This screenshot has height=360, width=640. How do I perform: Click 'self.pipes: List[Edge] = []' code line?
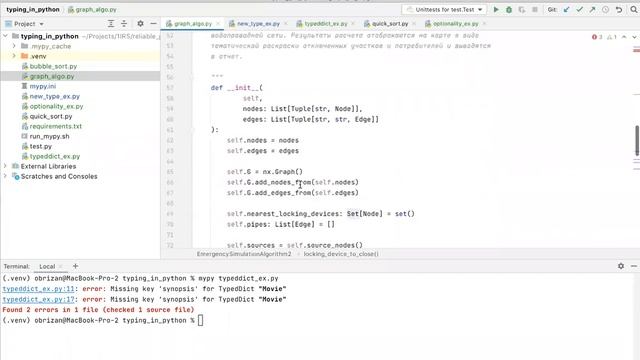[281, 224]
